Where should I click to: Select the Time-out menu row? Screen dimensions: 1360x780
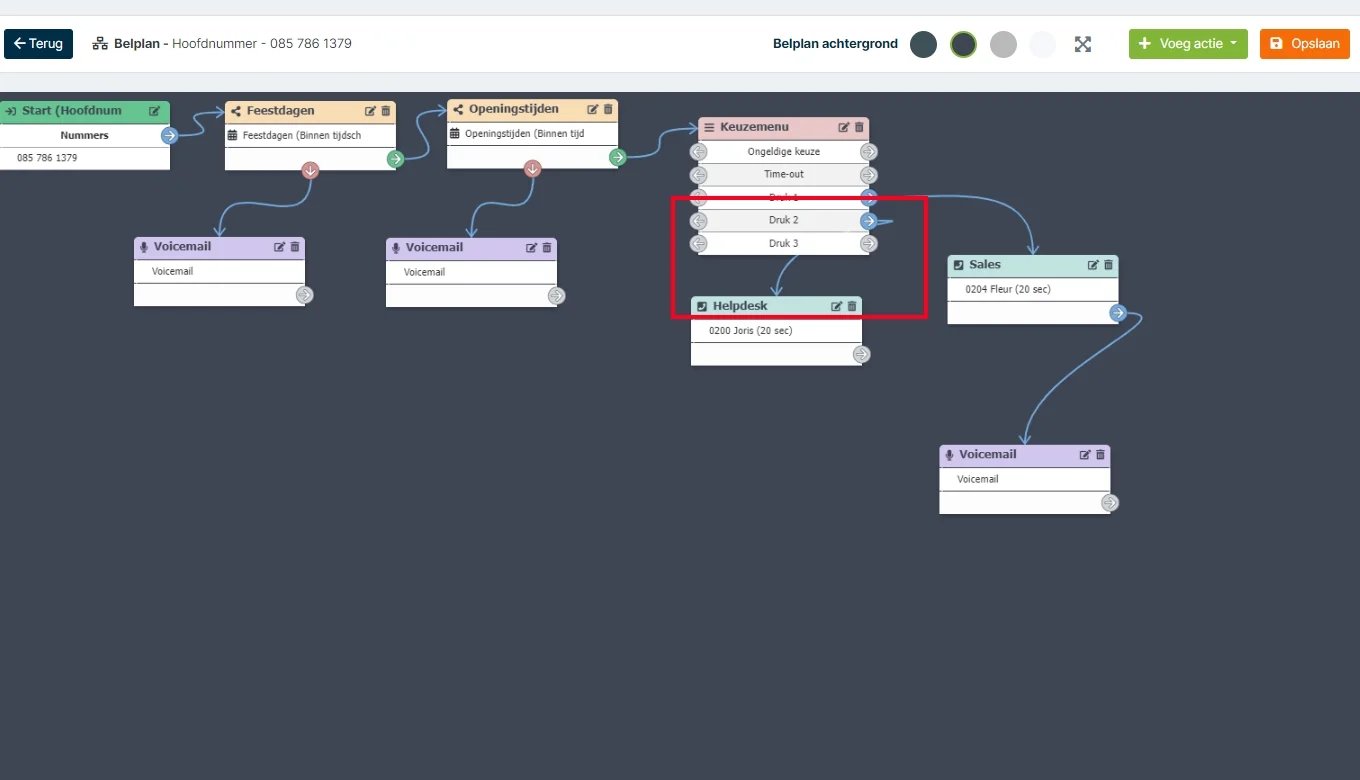[x=783, y=174]
